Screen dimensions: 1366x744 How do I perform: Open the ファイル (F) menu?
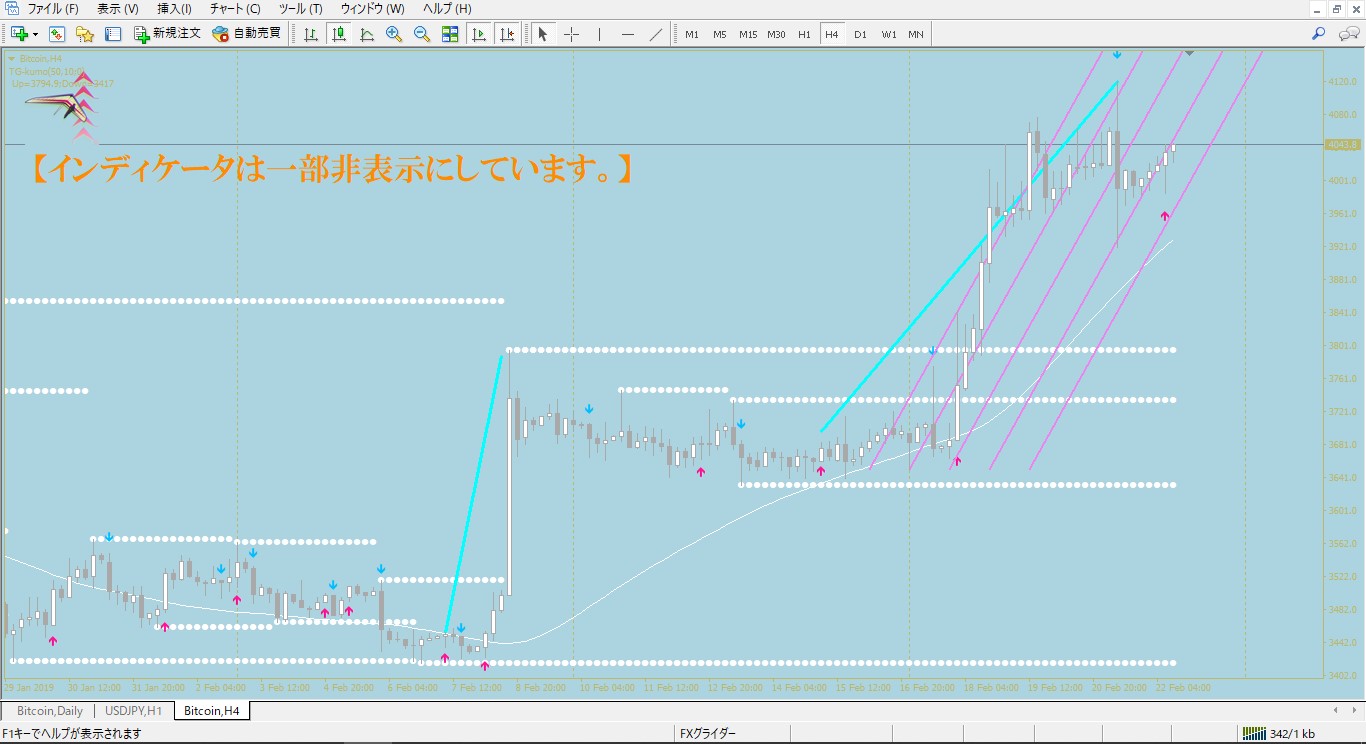pyautogui.click(x=53, y=9)
